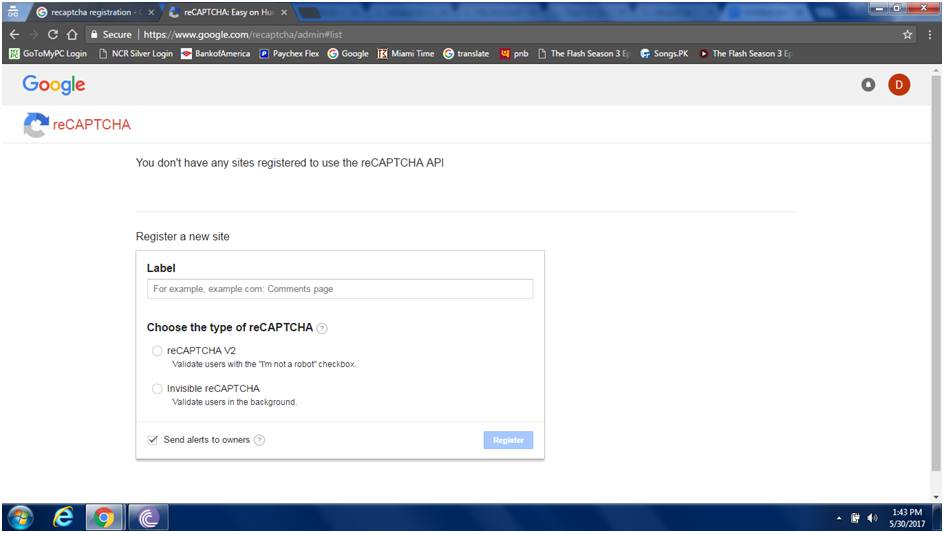
Task: Open Chrome from the taskbar
Action: [x=104, y=517]
